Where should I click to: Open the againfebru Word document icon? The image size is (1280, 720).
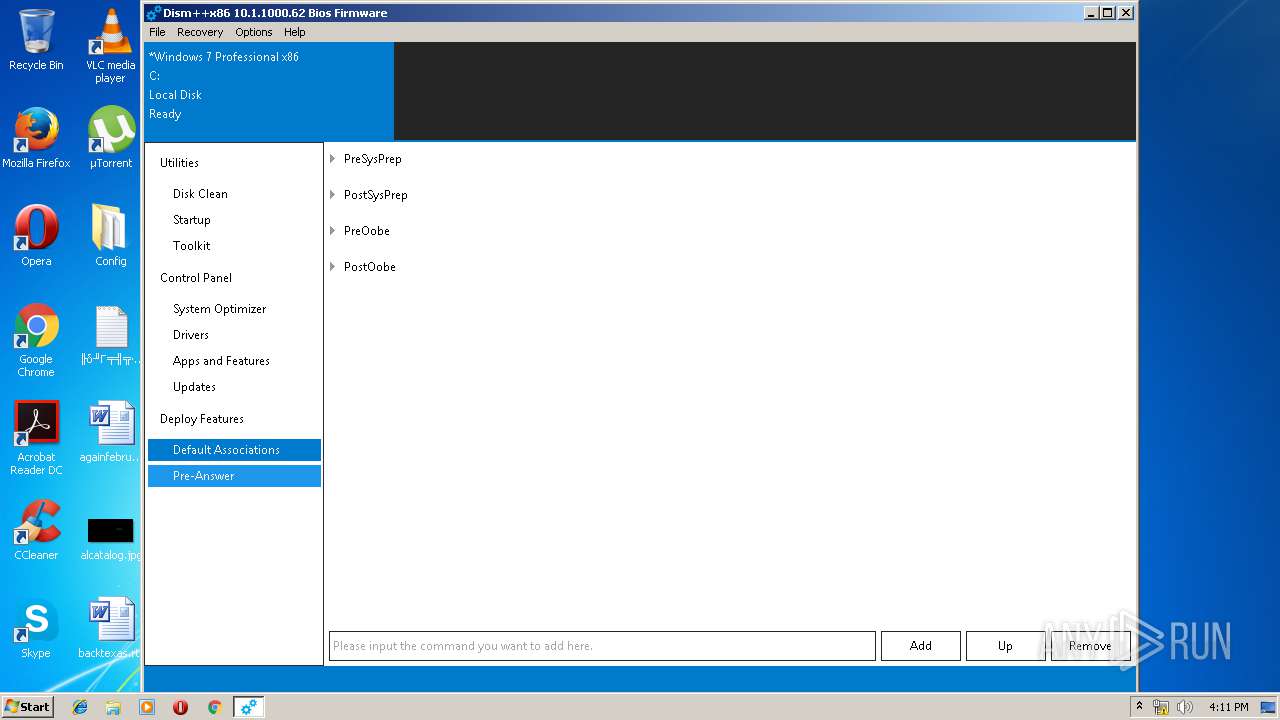pos(110,432)
